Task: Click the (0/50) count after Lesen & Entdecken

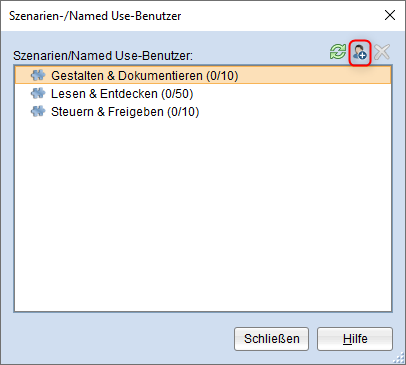Action: tap(177, 94)
